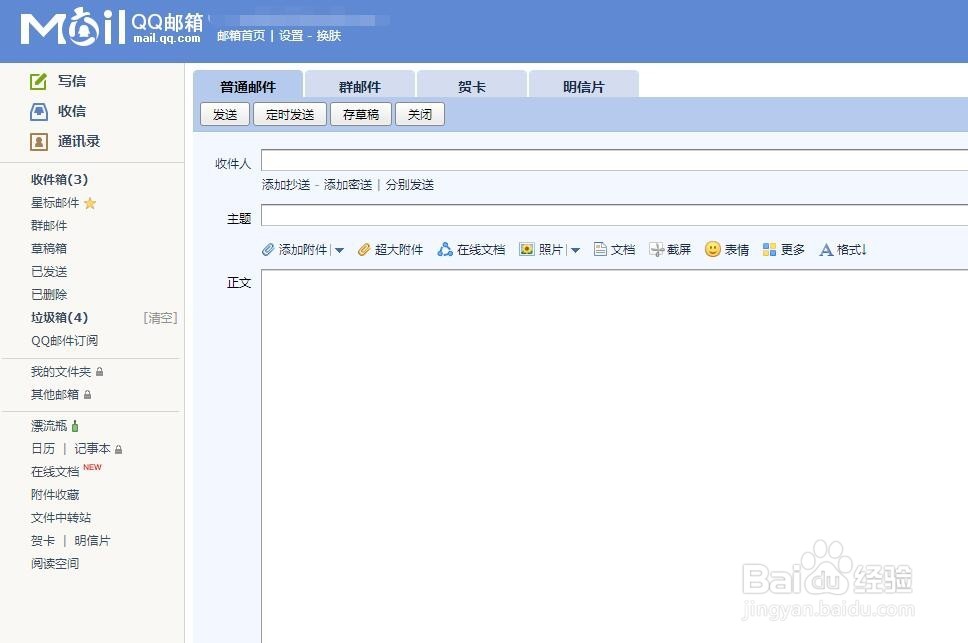Open the 收信 (Receive Mail) icon
Viewport: 968px width, 643px height.
[x=42, y=111]
